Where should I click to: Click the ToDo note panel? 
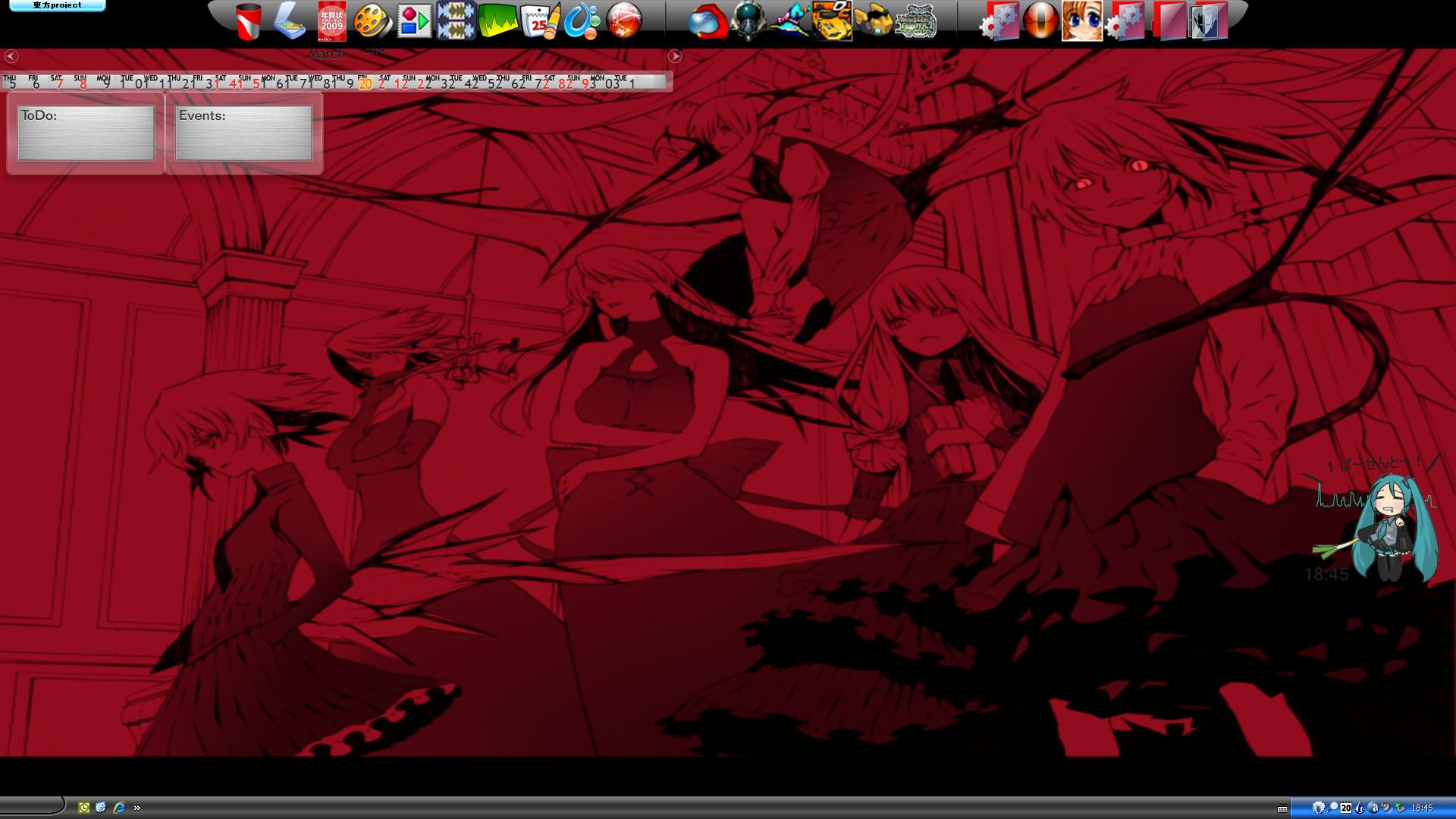[x=86, y=133]
